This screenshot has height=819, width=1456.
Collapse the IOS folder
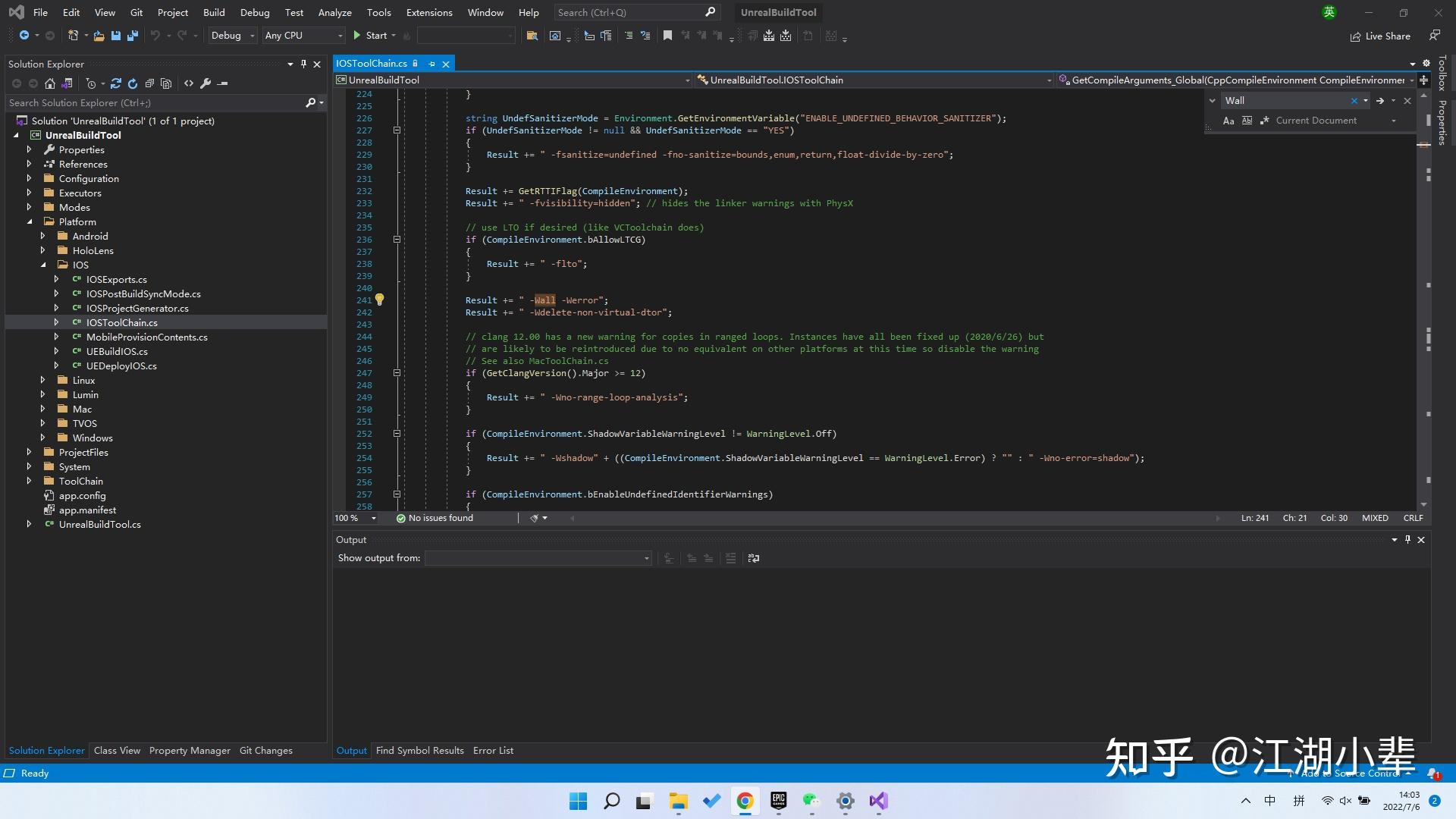[44, 265]
